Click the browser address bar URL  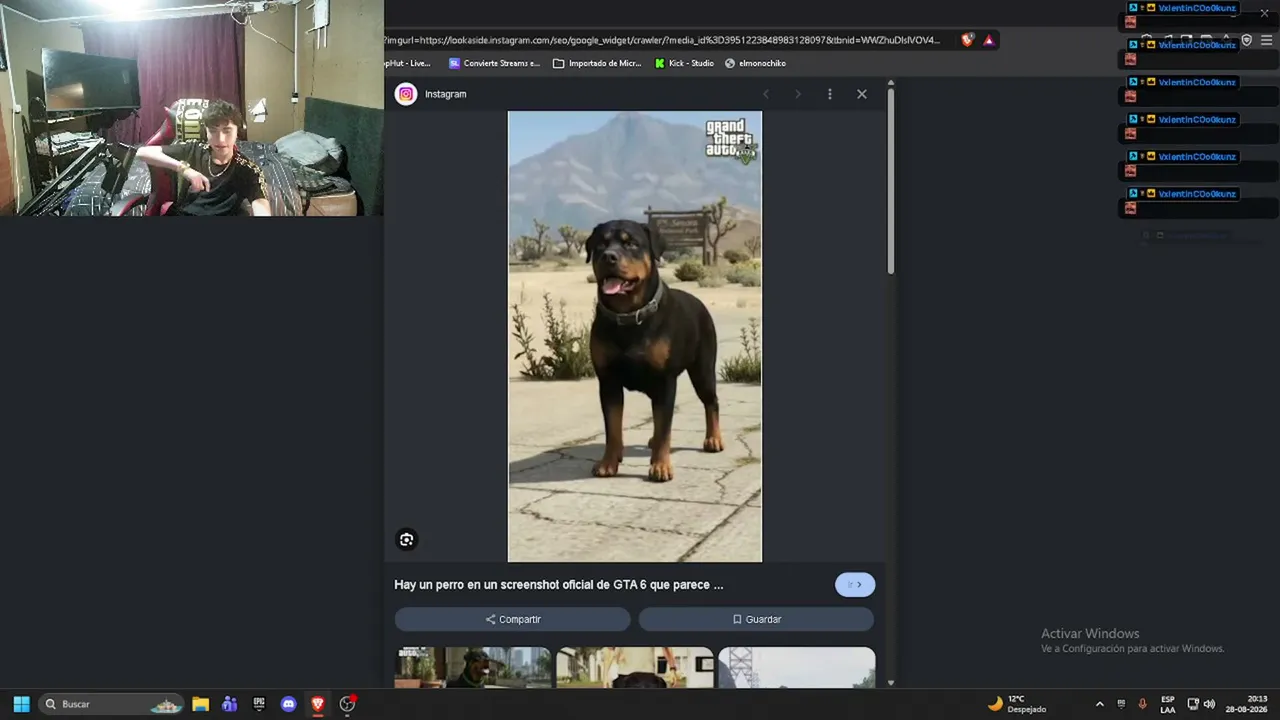pyautogui.click(x=662, y=40)
